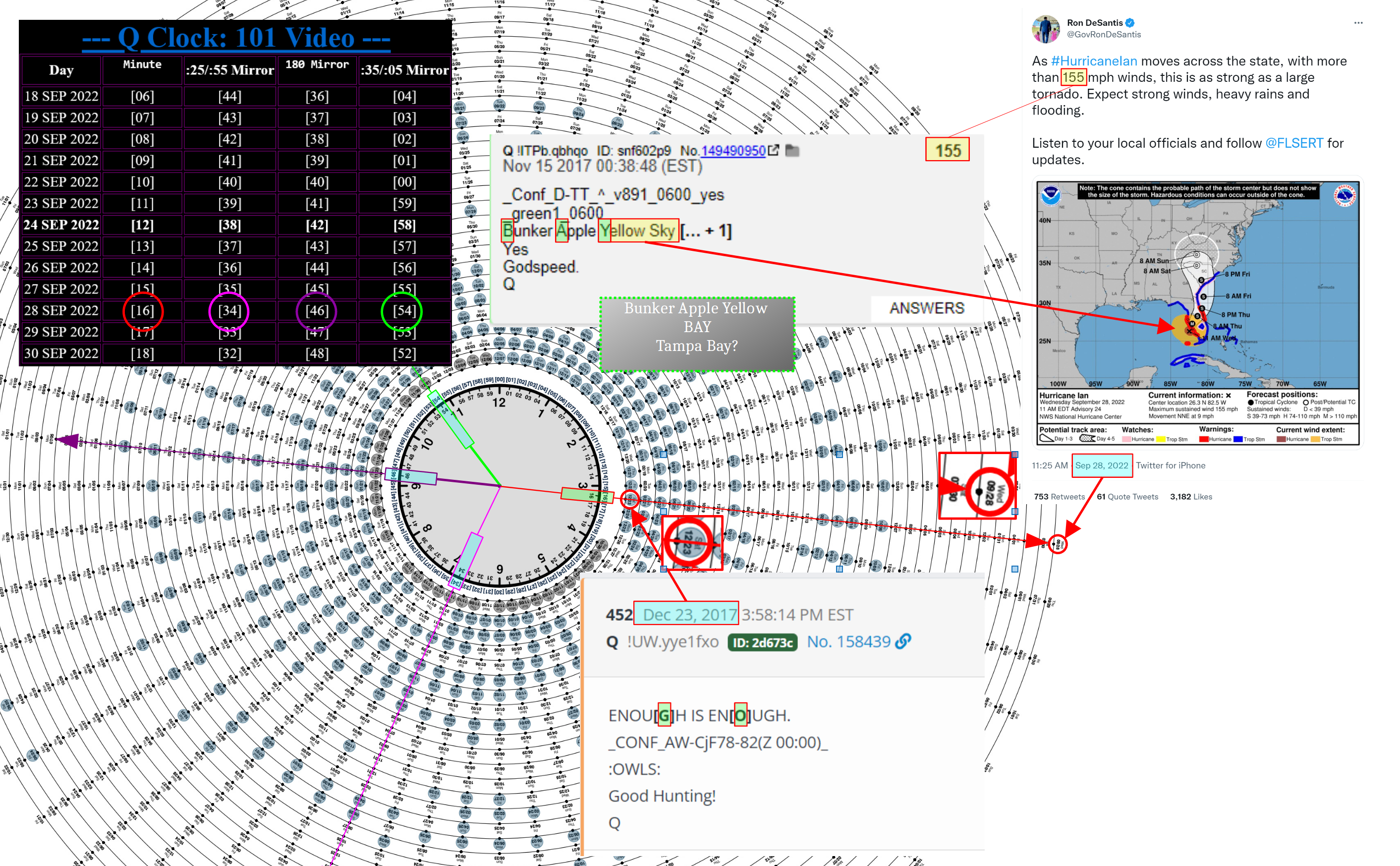Click the Q tripcode '!UW.yye1fxo'
The width and height of the screenshot is (1400, 866).
point(673,642)
